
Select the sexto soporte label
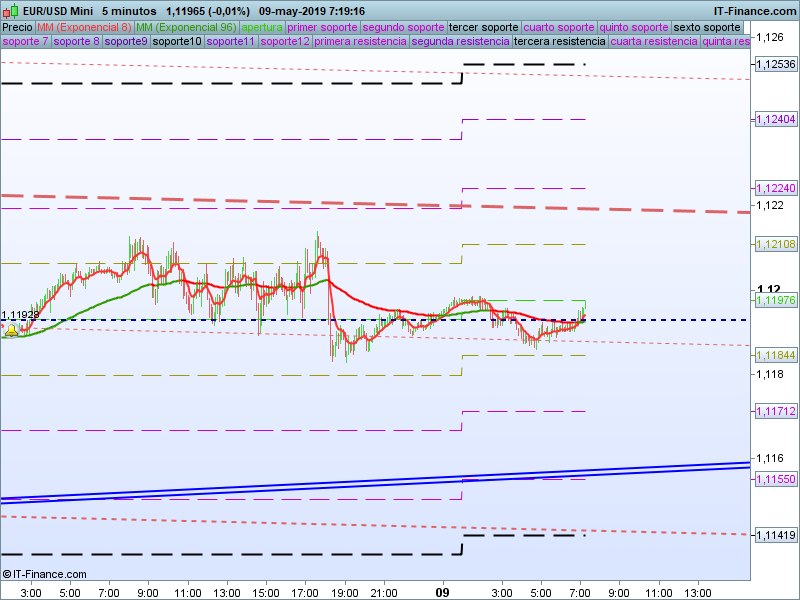(x=707, y=27)
